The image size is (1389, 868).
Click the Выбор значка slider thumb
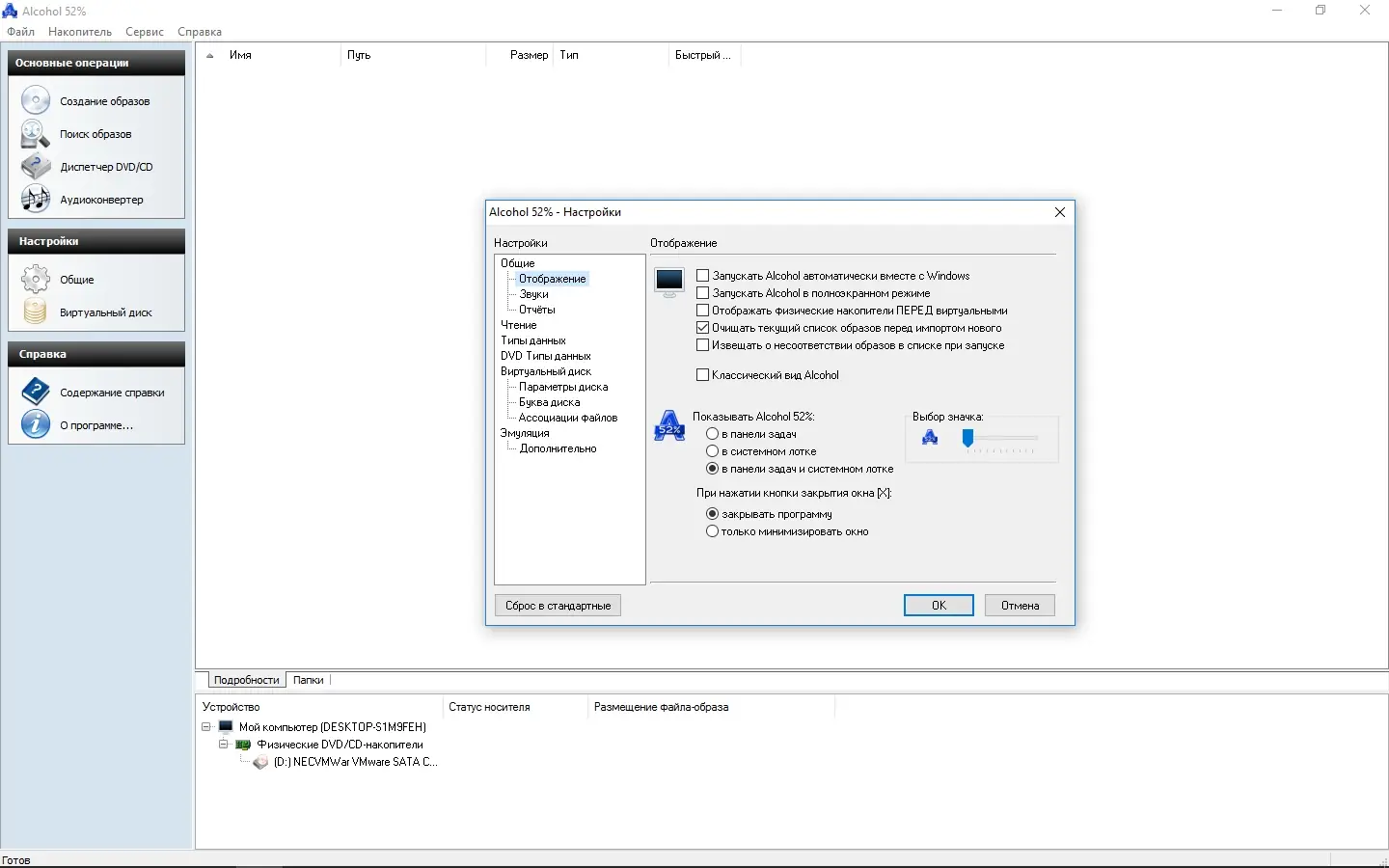click(967, 440)
